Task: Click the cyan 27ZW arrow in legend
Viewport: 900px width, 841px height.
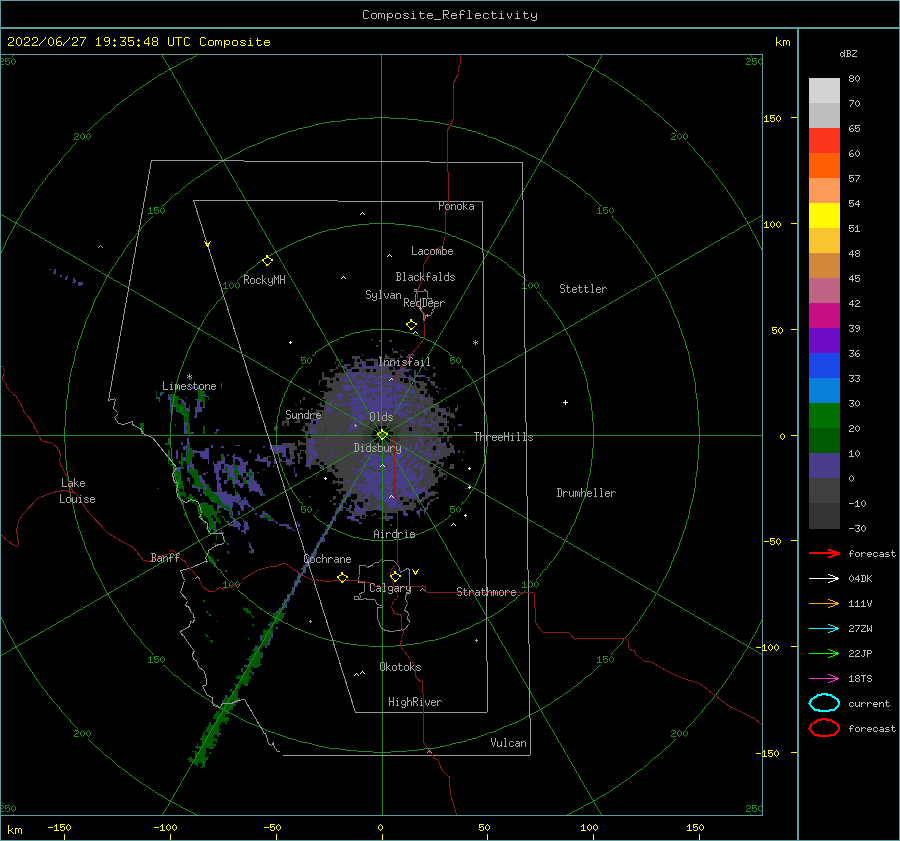Action: pos(824,629)
